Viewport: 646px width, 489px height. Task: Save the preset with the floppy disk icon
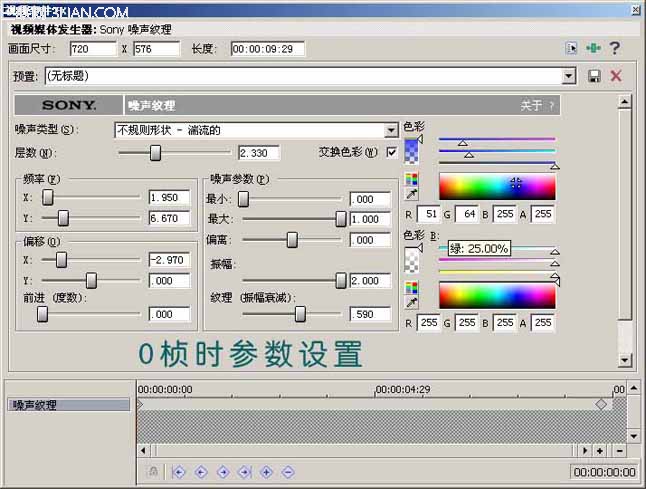594,76
